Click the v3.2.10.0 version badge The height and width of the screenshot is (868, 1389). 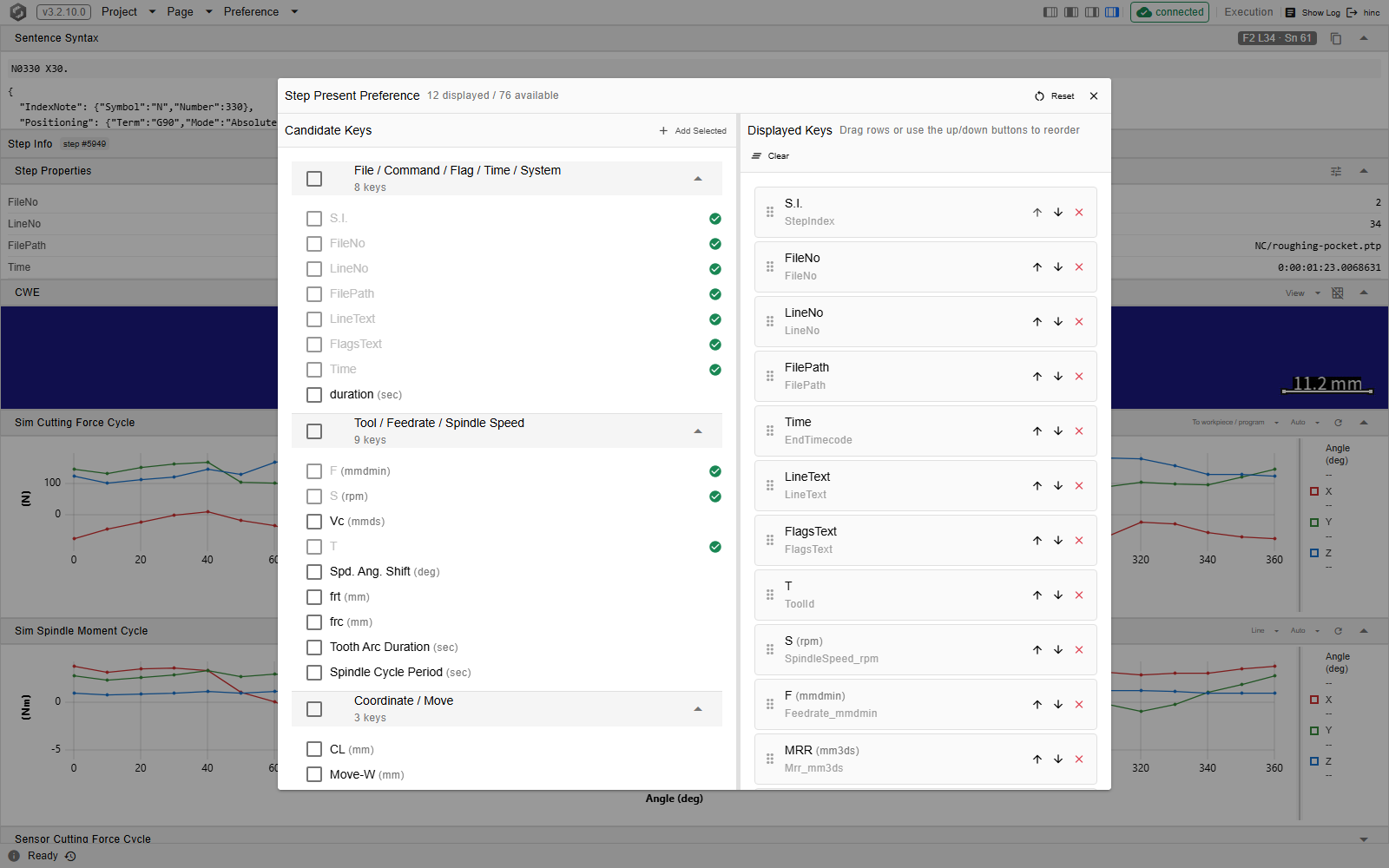pyautogui.click(x=63, y=12)
